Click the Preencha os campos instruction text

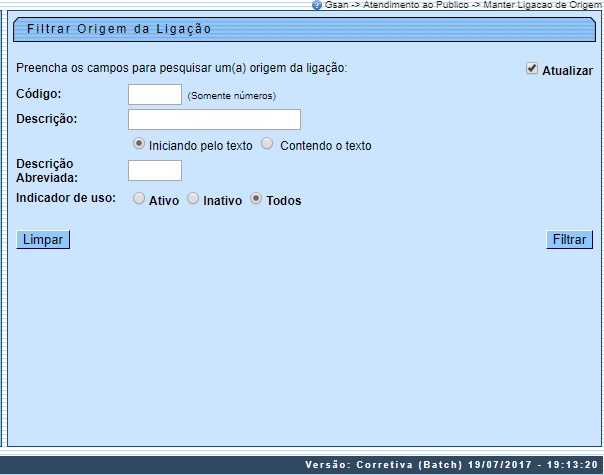[181, 68]
